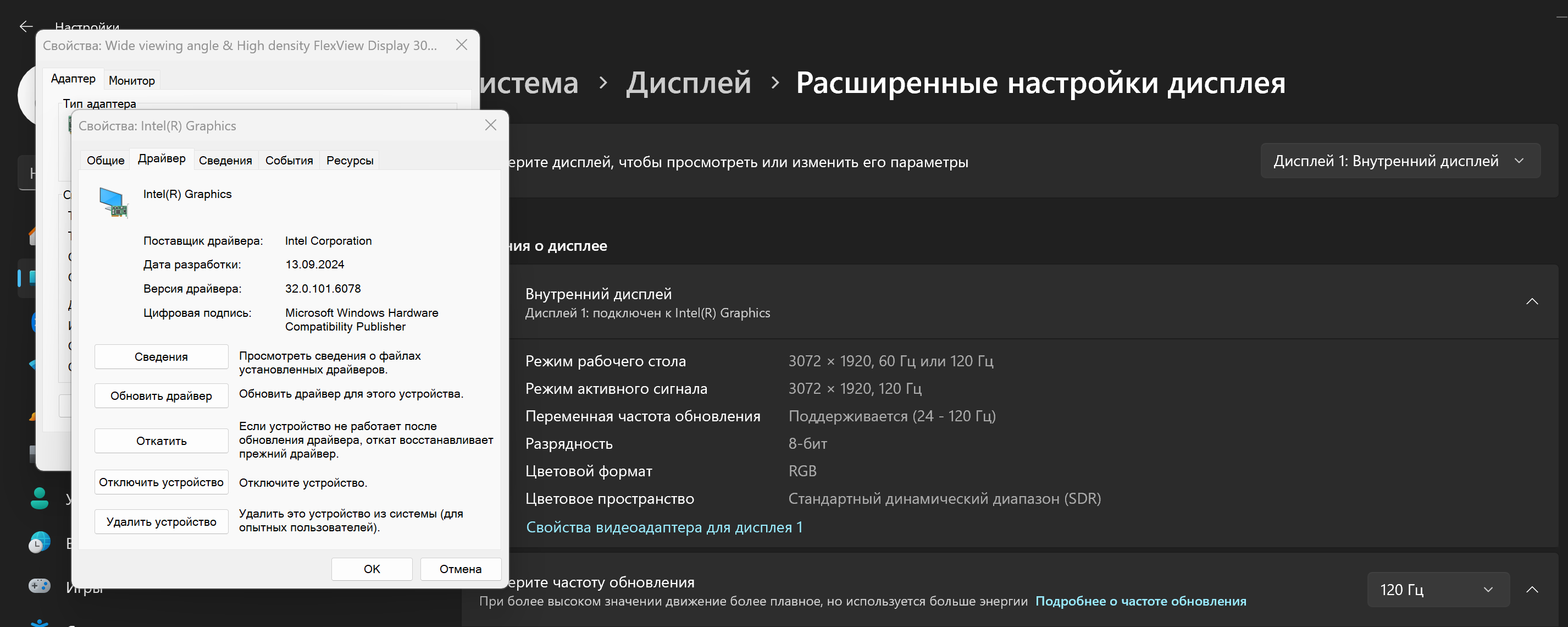Collapse the refresh rate section chevron

pos(1532,589)
